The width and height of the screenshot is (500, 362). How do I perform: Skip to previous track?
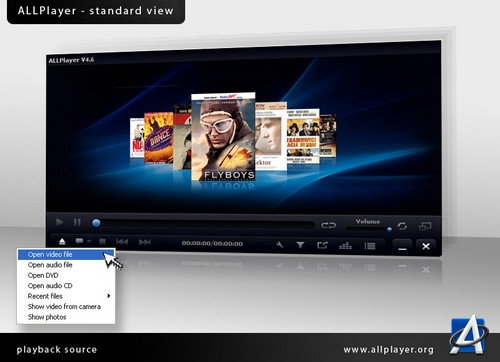click(122, 242)
